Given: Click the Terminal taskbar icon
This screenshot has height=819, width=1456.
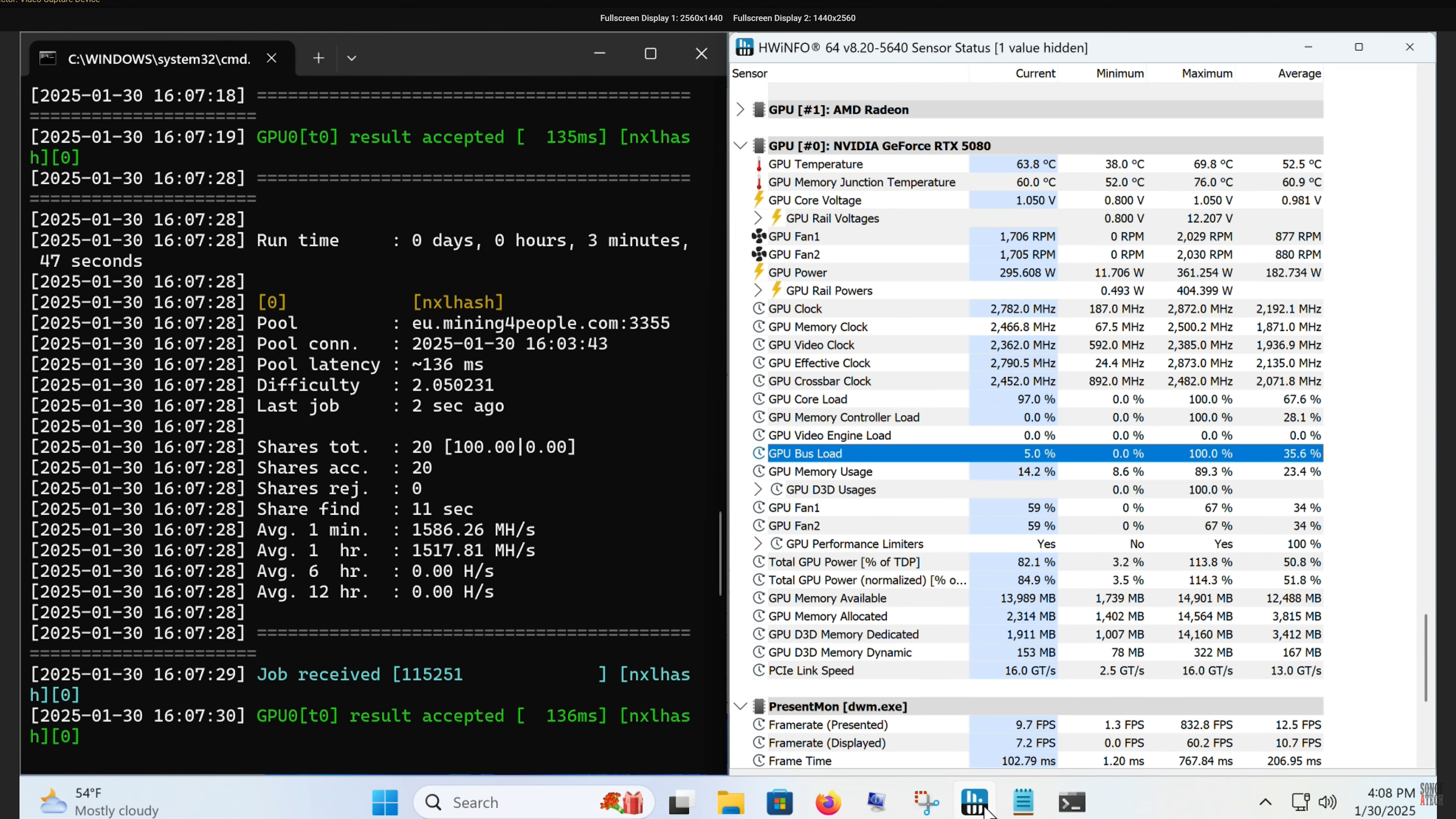Looking at the screenshot, I should [1072, 803].
